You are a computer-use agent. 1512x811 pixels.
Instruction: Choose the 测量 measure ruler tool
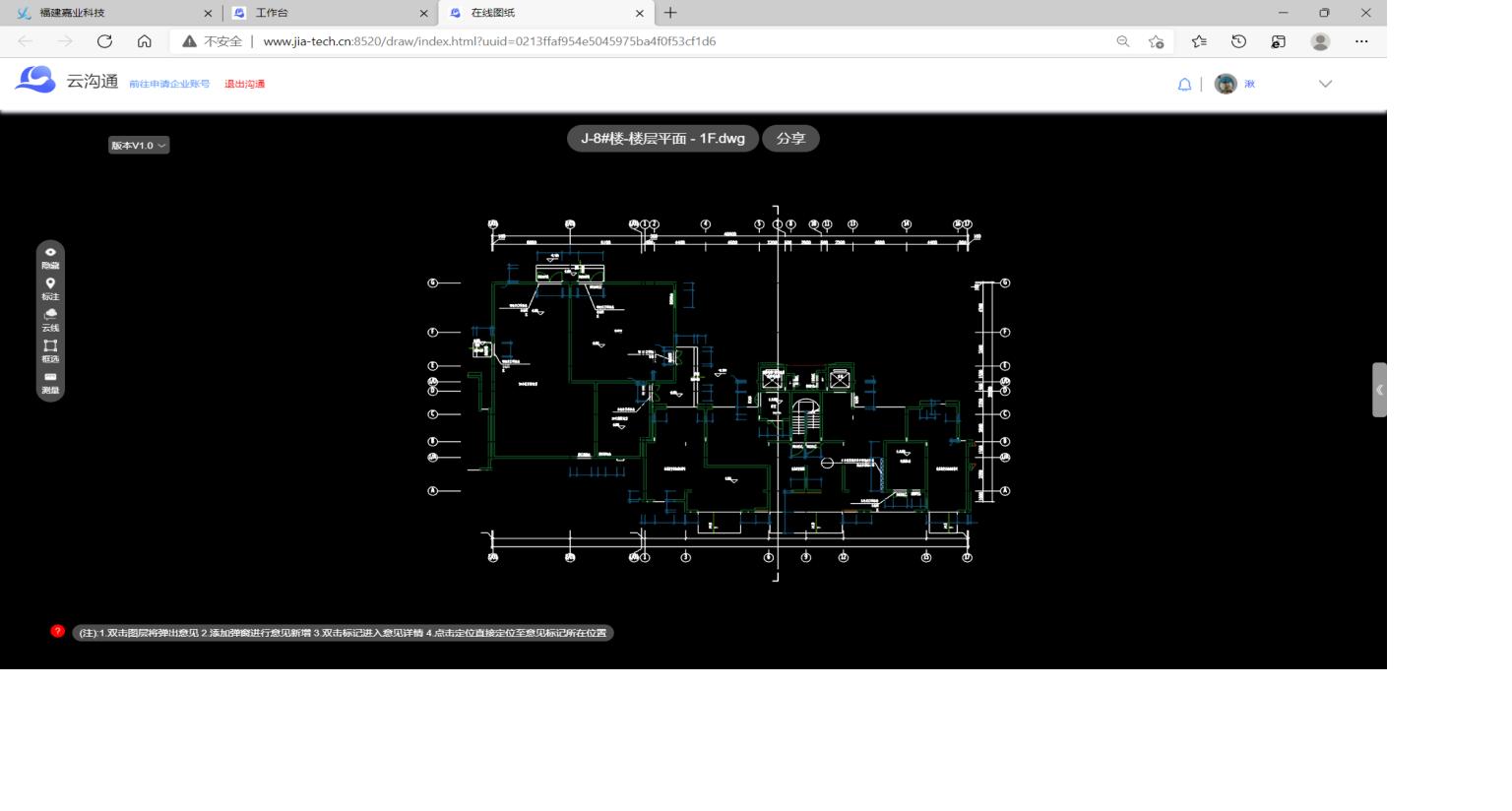[x=50, y=379]
